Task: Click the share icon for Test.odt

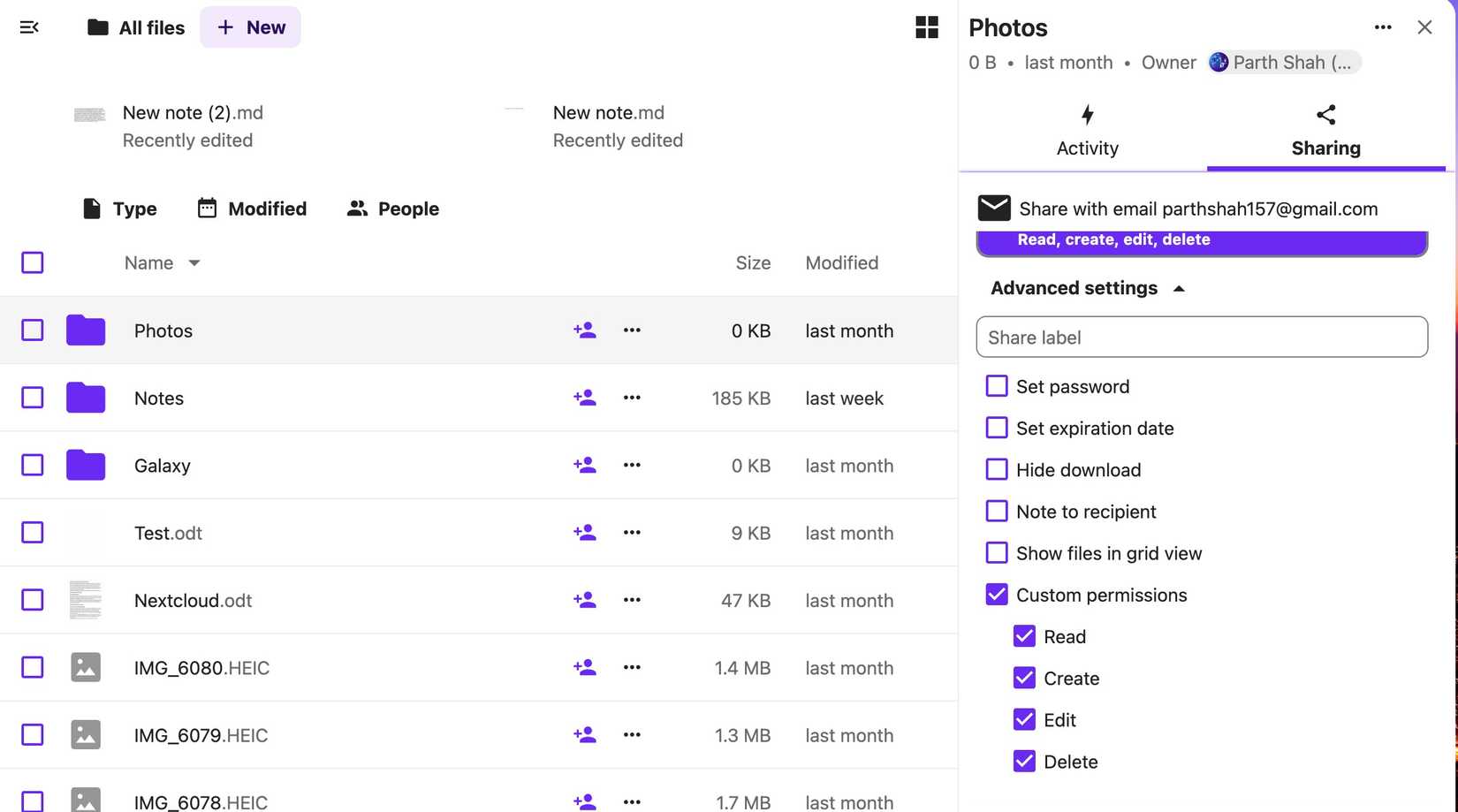Action: coord(584,533)
